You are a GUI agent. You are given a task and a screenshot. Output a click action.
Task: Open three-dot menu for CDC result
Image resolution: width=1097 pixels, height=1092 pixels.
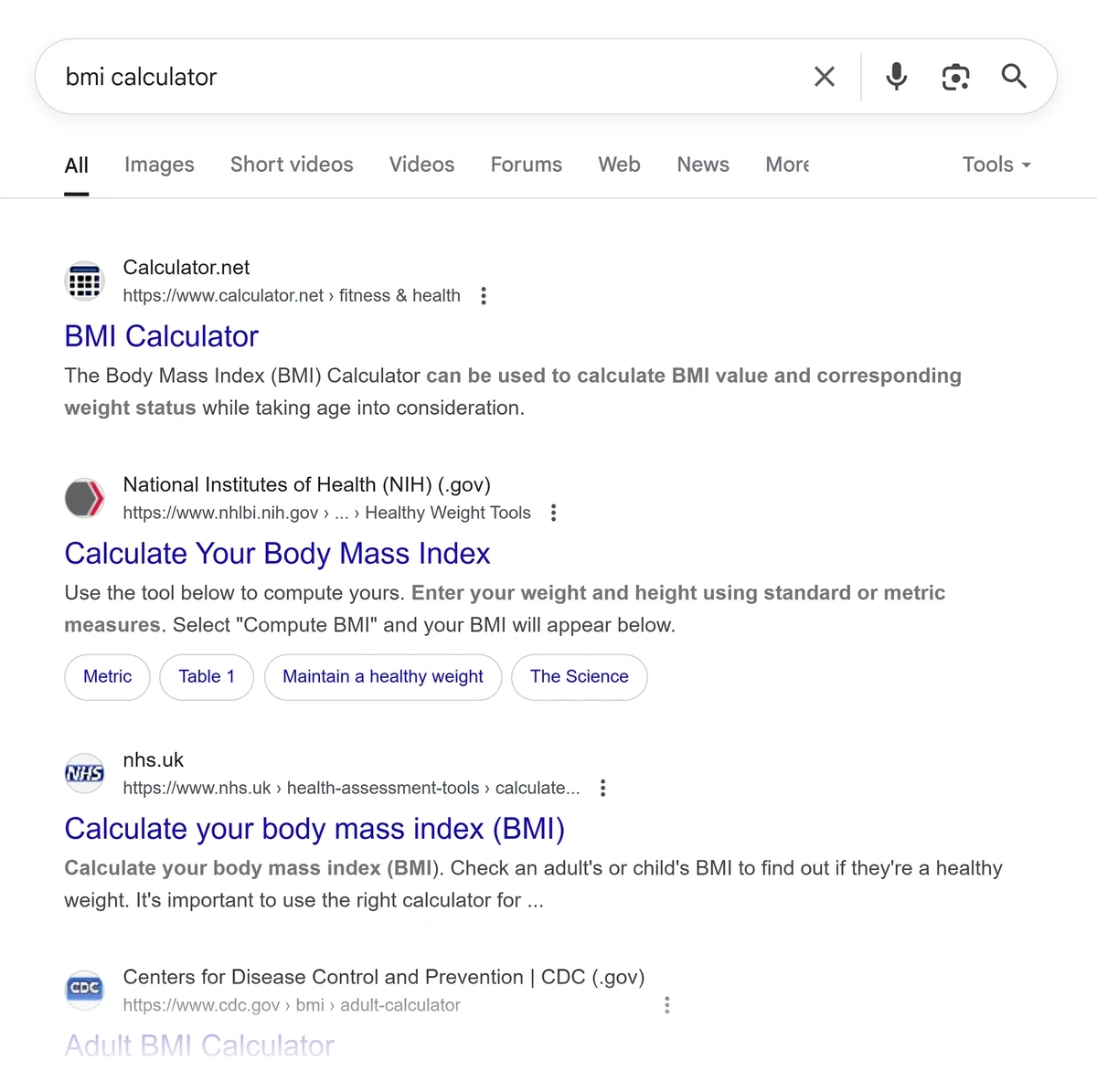pos(667,1005)
